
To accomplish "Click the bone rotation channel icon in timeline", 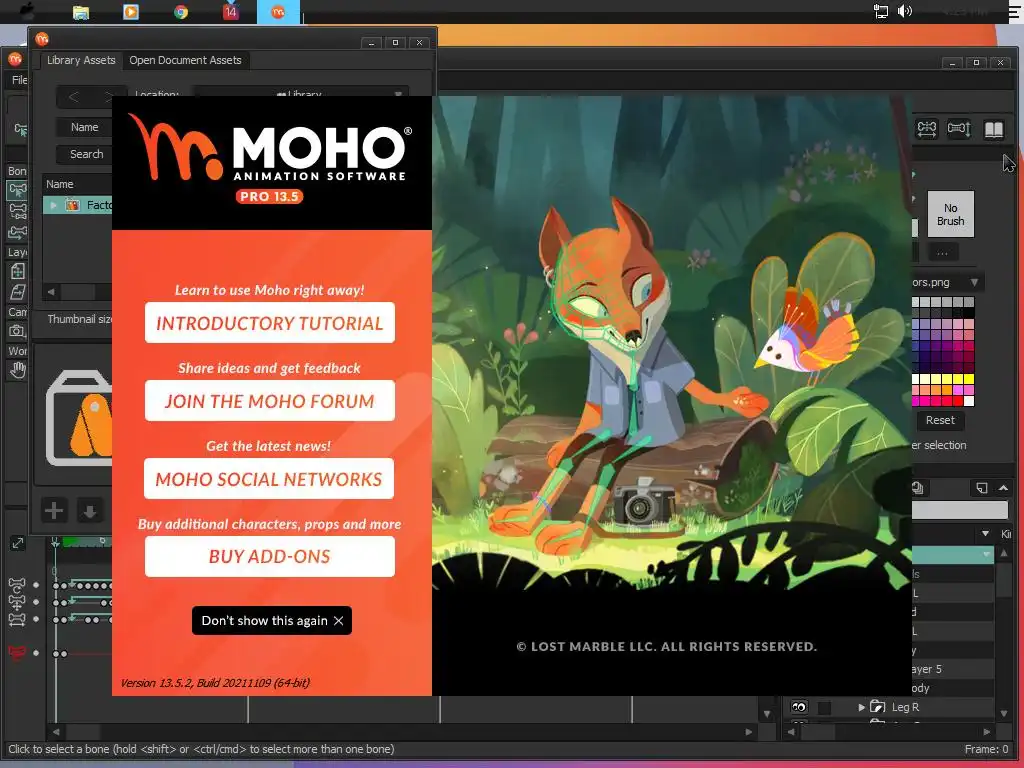I will (17, 584).
